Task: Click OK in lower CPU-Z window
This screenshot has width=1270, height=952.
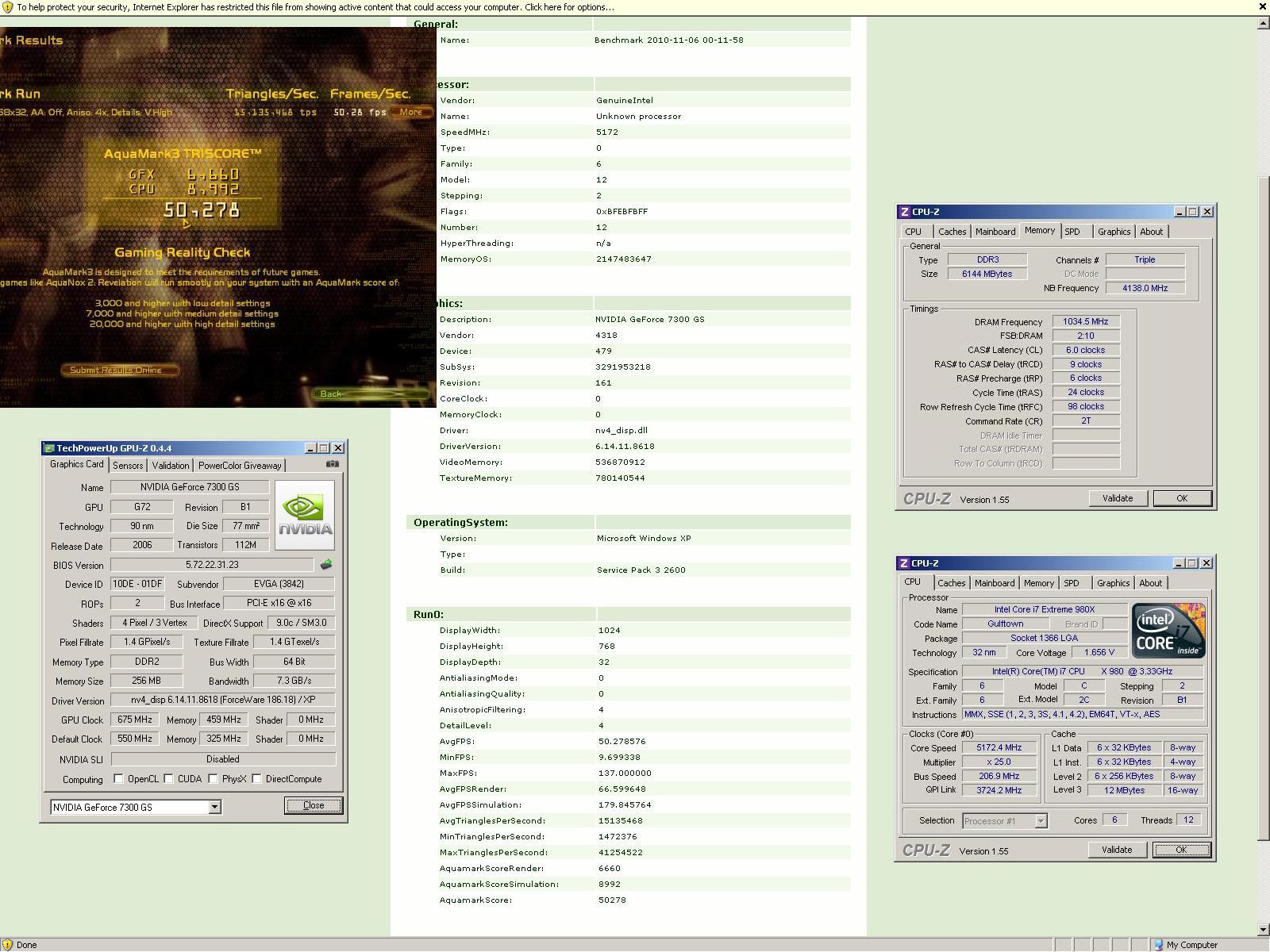Action: tap(1181, 850)
